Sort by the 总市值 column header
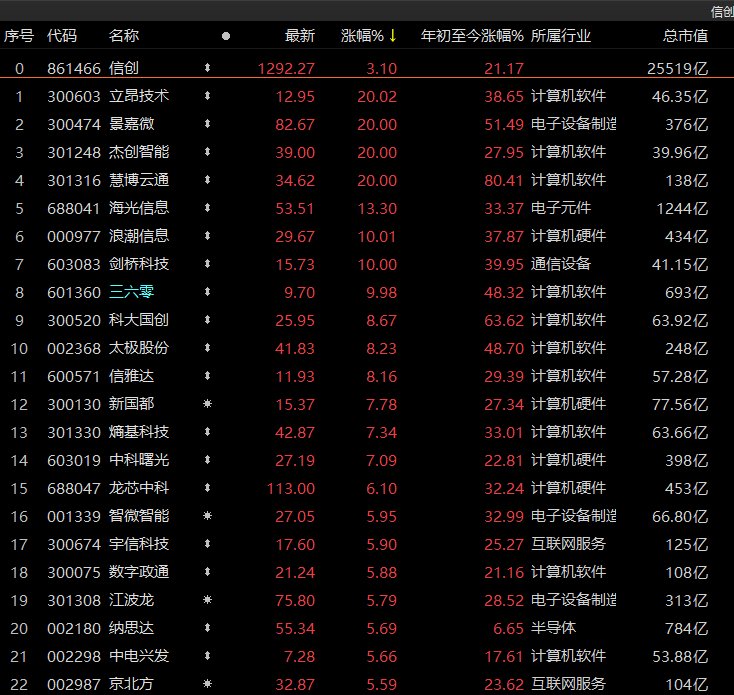This screenshot has width=734, height=695. click(685, 36)
